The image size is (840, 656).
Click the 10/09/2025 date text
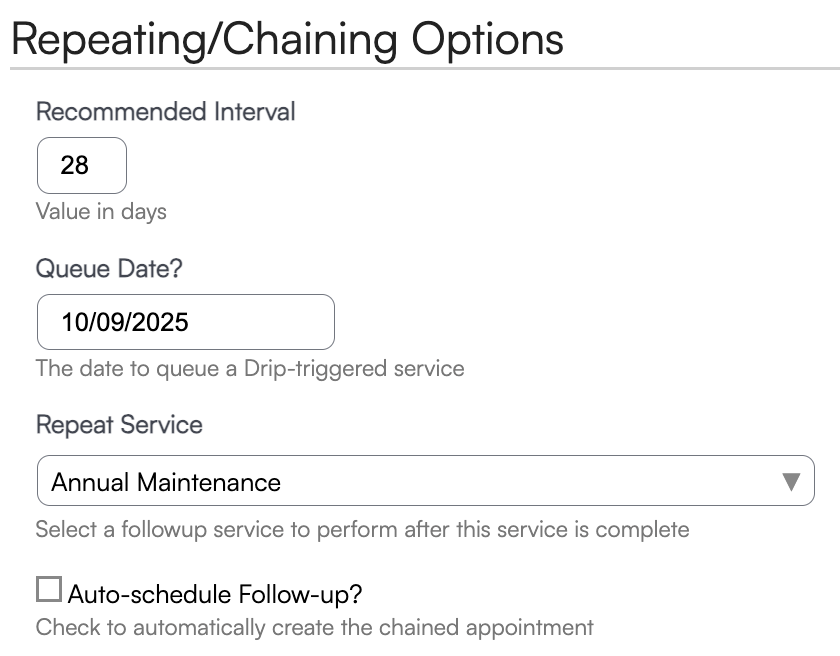coord(125,322)
